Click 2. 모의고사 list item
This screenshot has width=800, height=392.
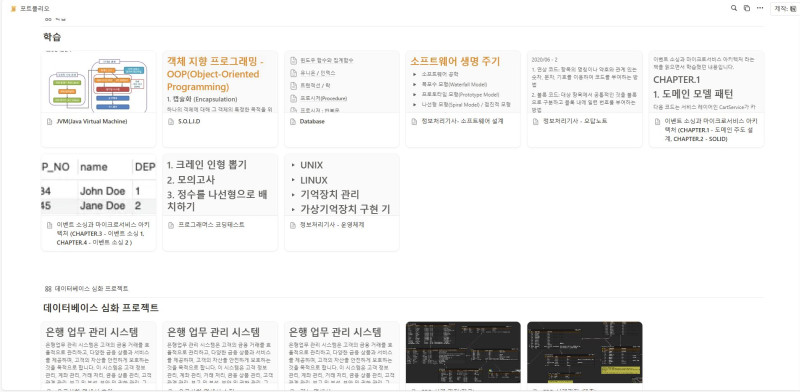(x=191, y=180)
